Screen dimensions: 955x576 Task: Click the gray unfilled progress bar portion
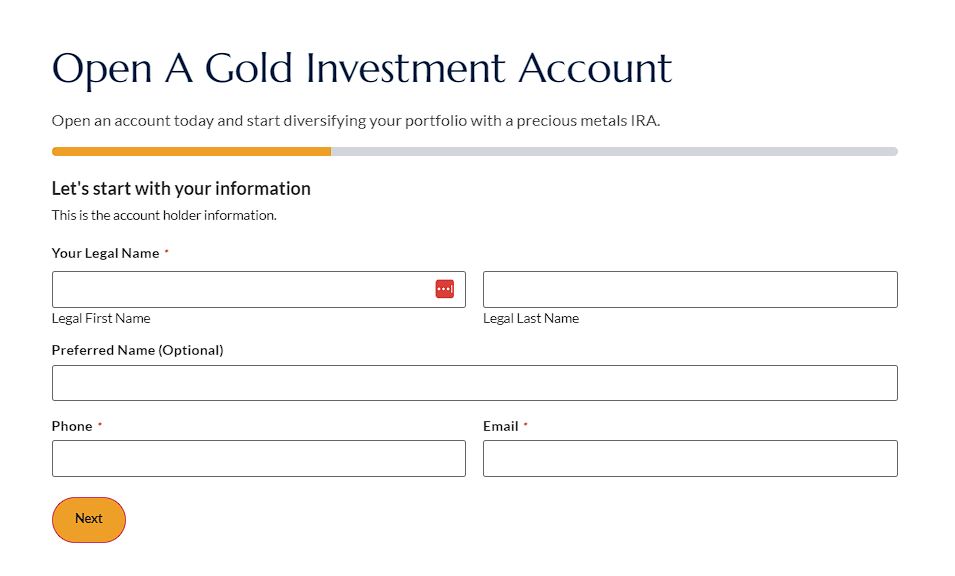point(615,152)
